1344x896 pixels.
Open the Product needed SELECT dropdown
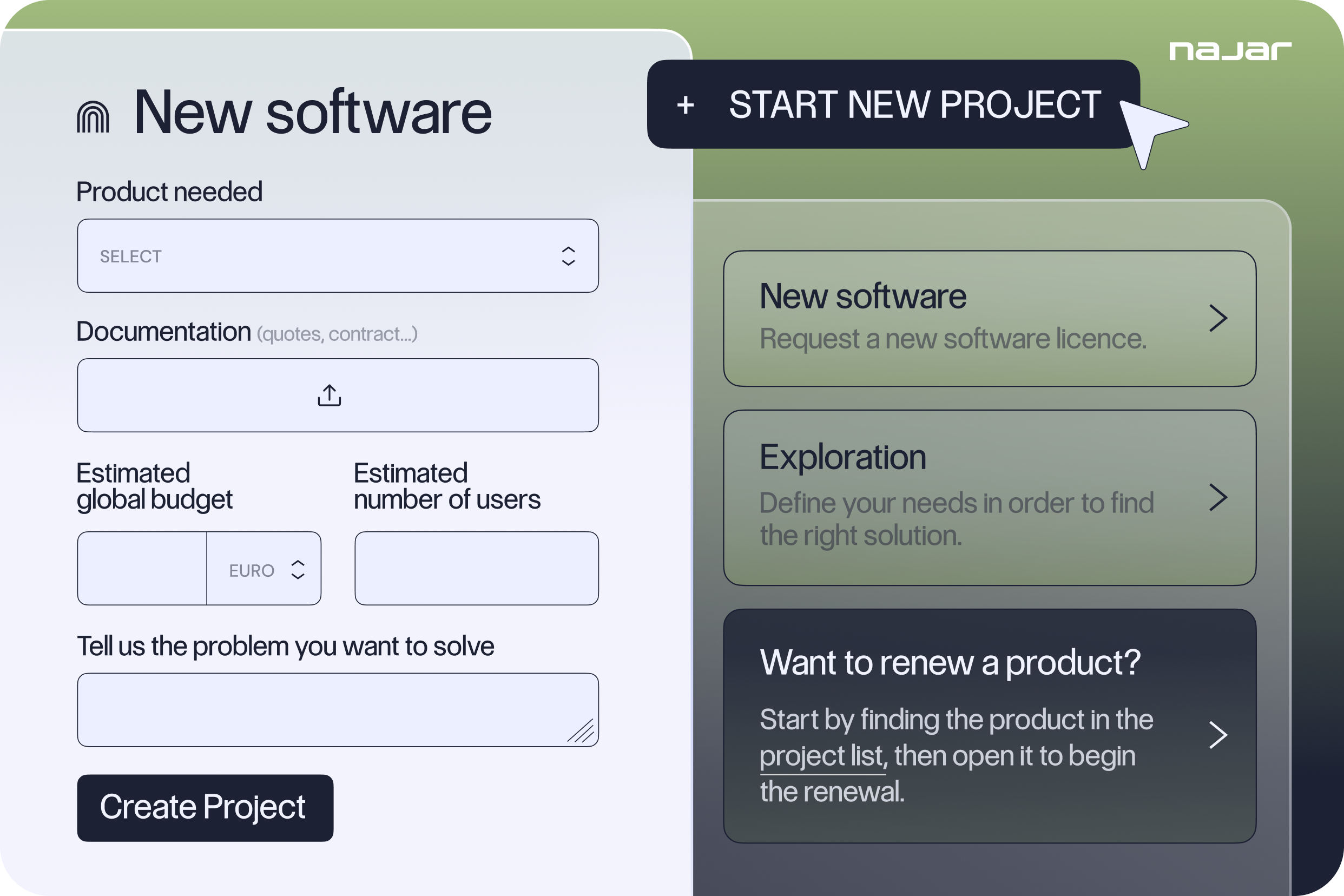(x=320, y=256)
